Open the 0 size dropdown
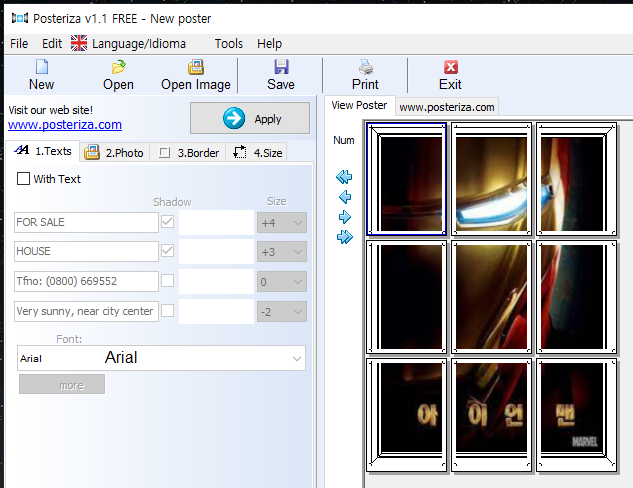The image size is (633, 488). [282, 282]
